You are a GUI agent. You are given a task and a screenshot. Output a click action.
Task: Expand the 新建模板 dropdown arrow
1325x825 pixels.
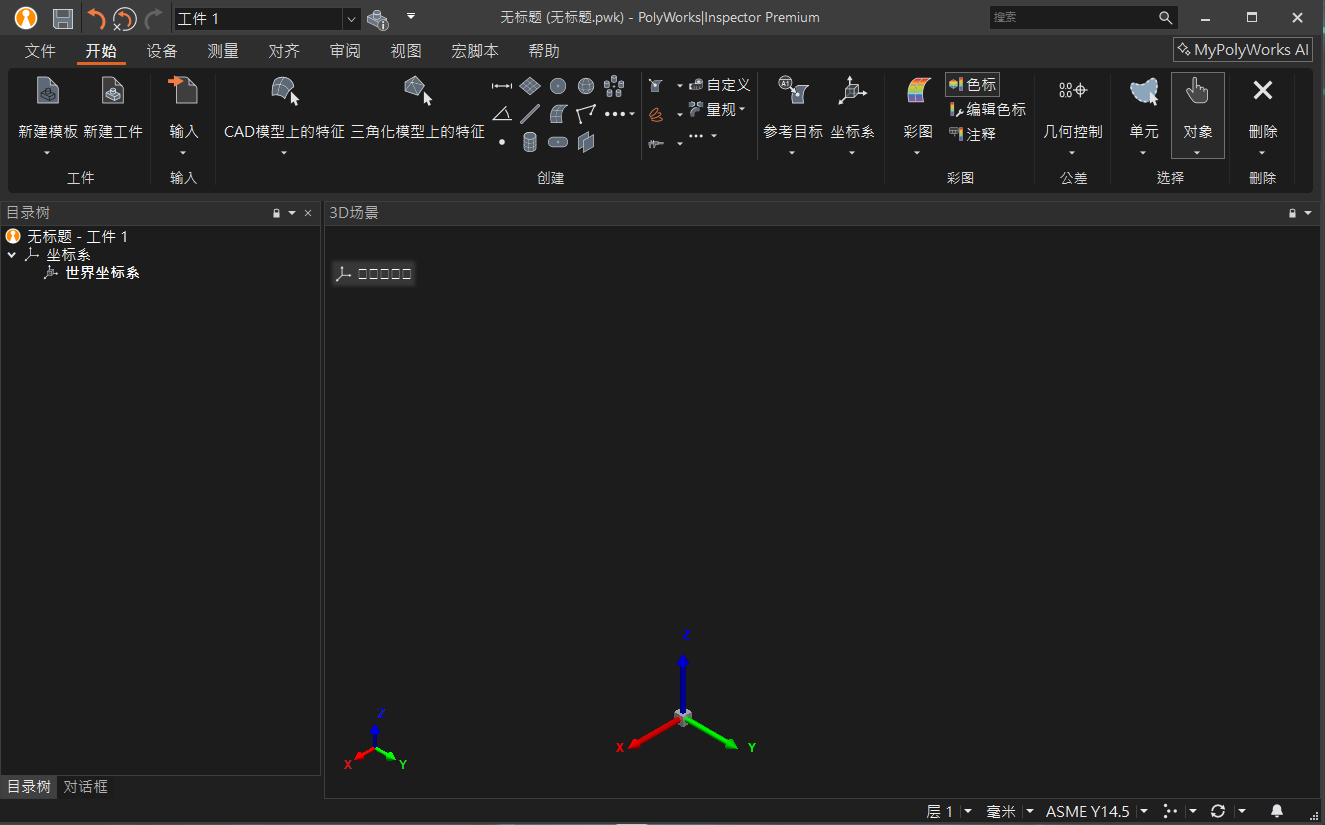(x=48, y=153)
